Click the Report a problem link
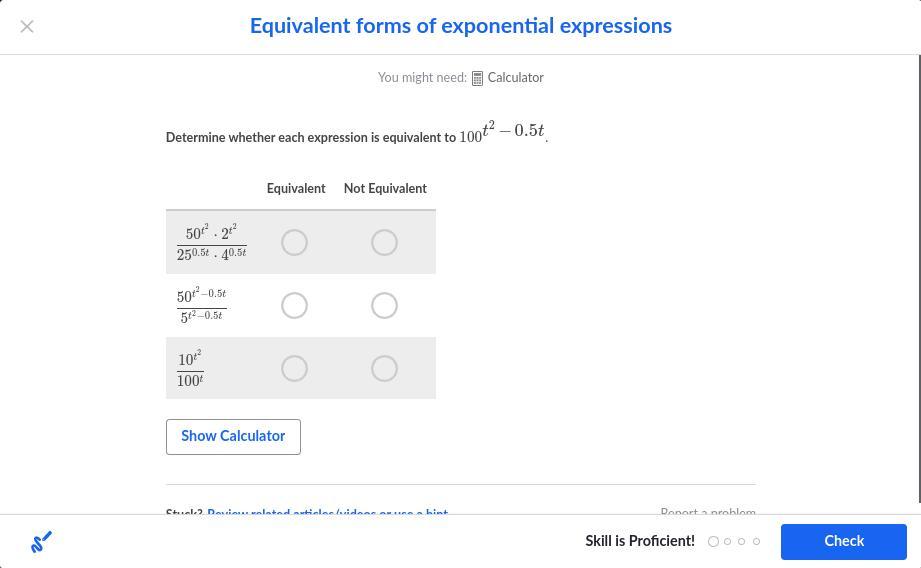This screenshot has height=568, width=921. [707, 512]
